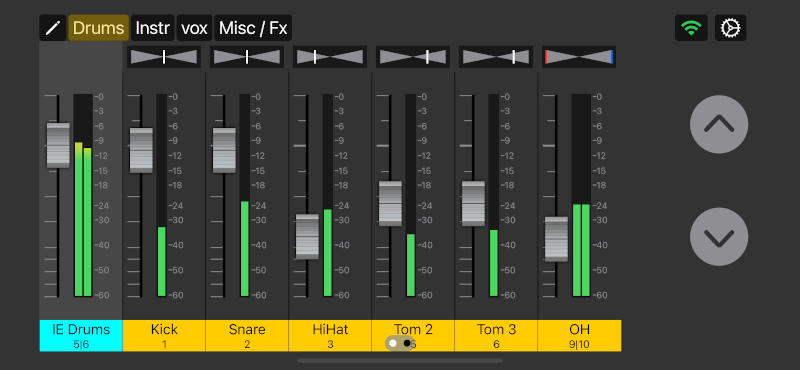The width and height of the screenshot is (800, 370).
Task: Click the IE Drums fader handle
Action: tap(58, 145)
